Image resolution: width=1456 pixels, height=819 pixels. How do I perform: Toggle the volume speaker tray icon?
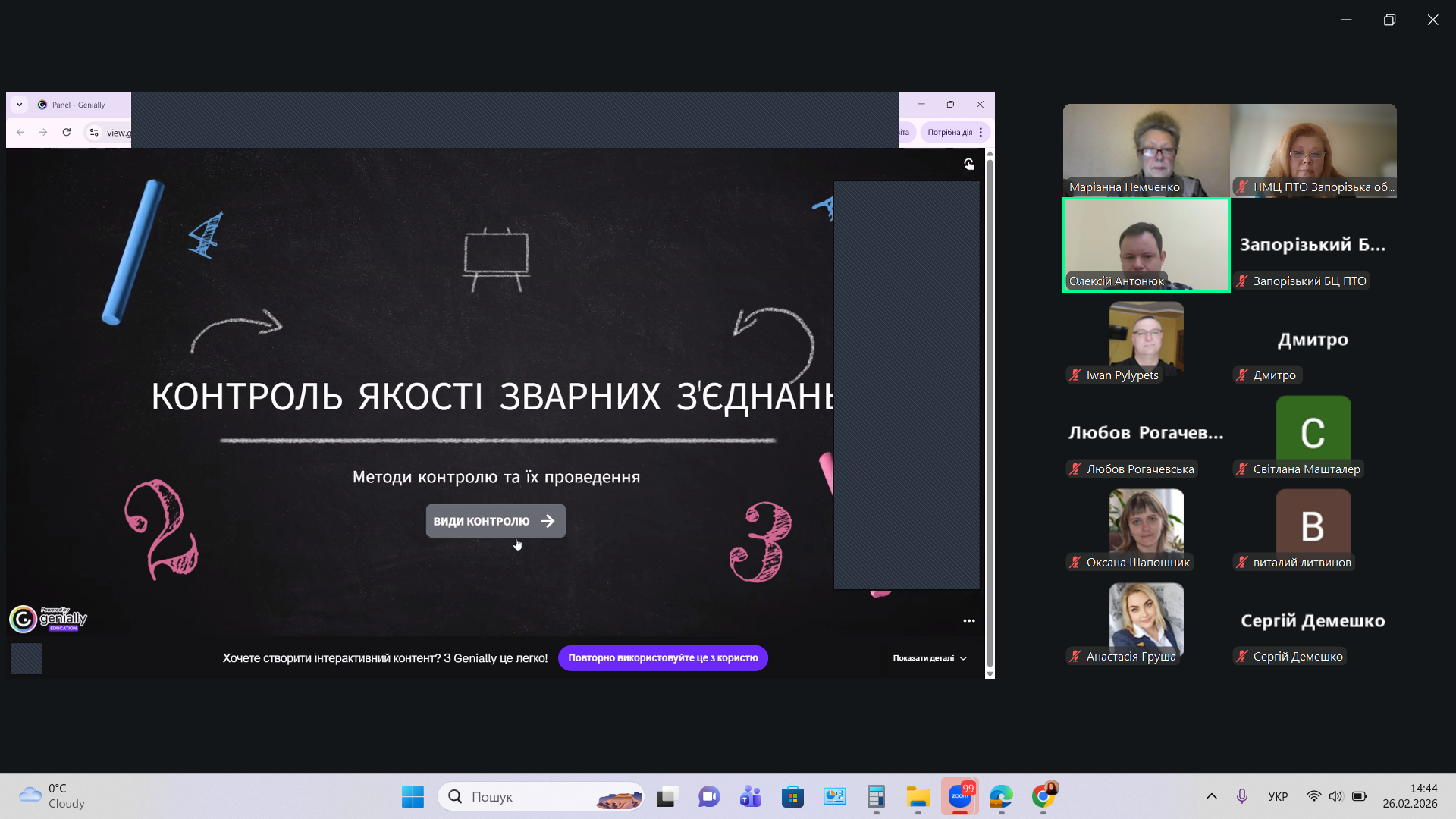coord(1335,796)
